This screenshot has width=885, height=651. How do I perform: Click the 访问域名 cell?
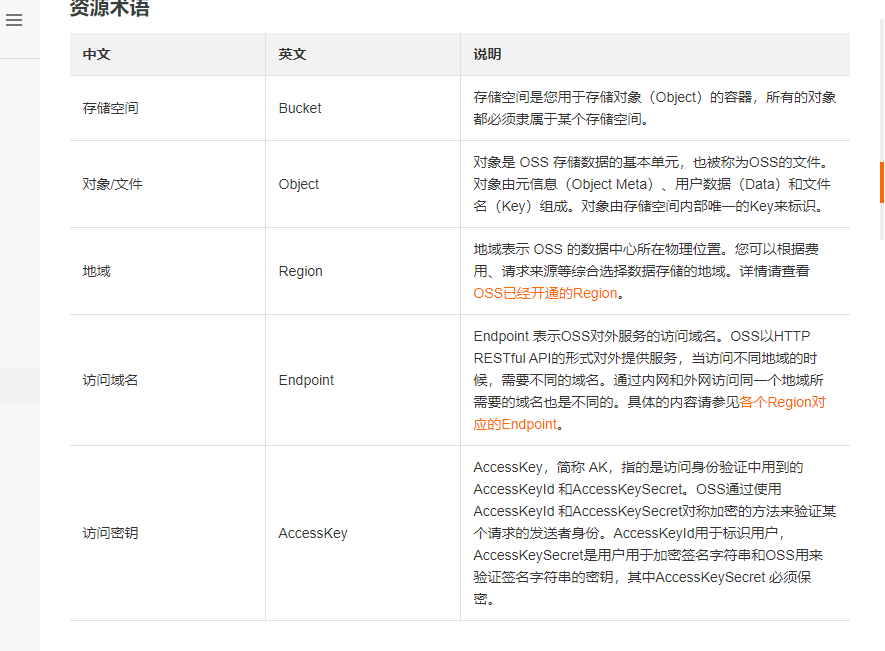pos(168,381)
